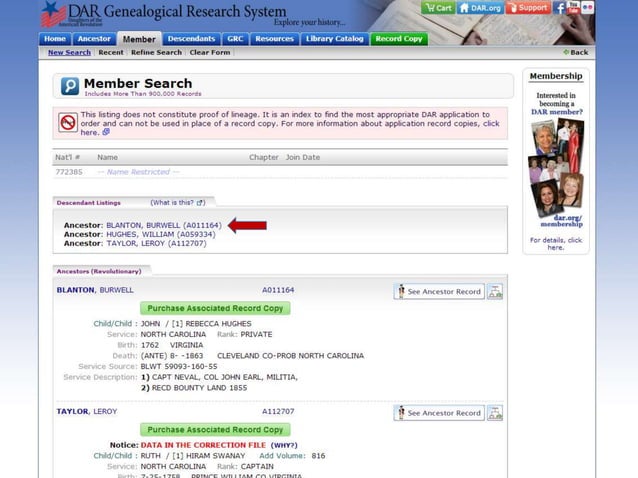Image resolution: width=638 pixels, height=478 pixels.
Task: Click the (WHY?) correction file link
Action: coord(284,445)
